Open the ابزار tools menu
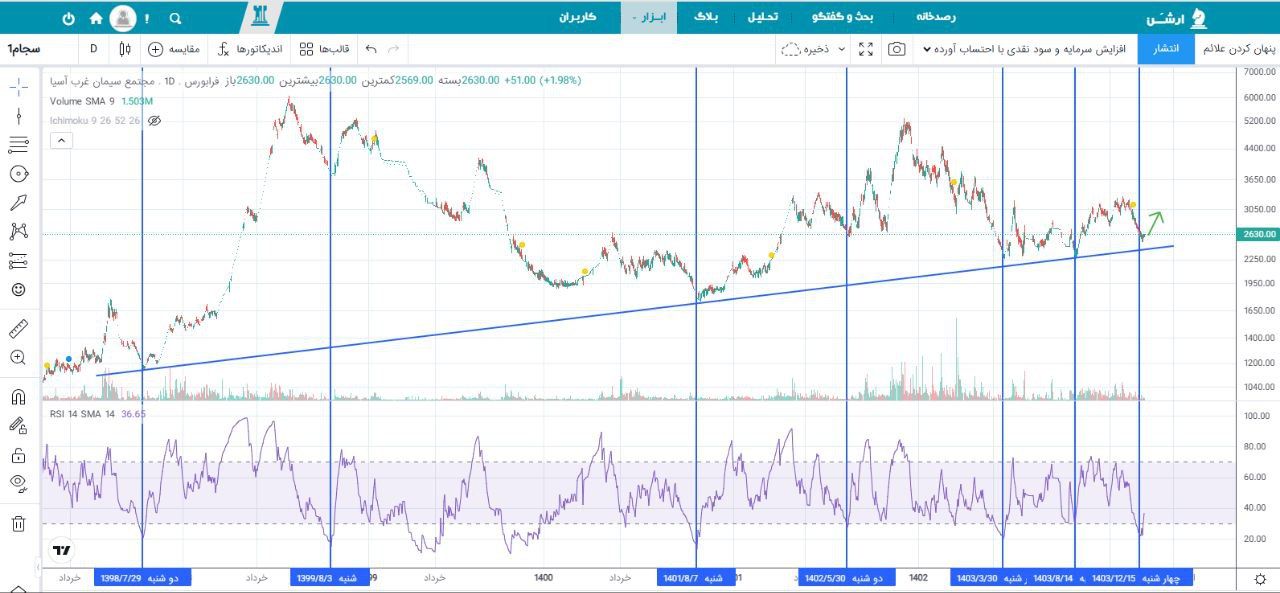 (649, 18)
